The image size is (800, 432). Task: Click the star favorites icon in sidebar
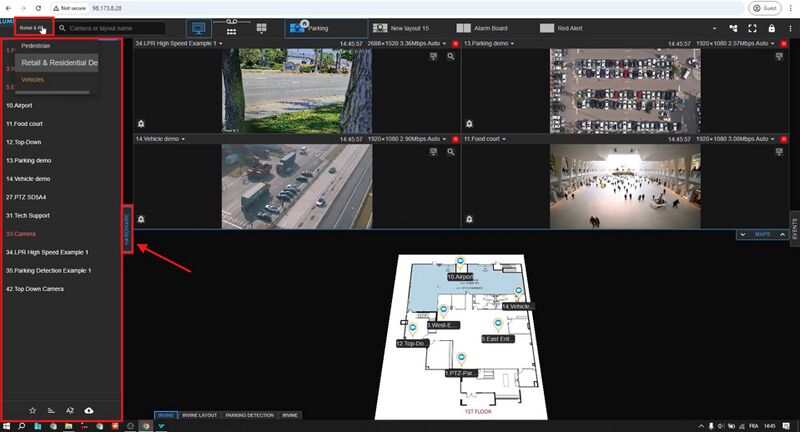(x=32, y=410)
